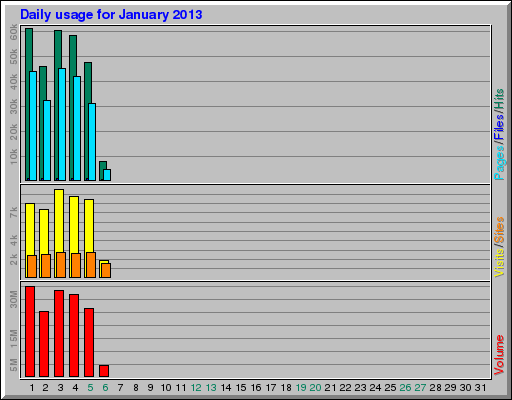Select the red Volume bar for day 3
This screenshot has width=512, height=400.
coord(59,333)
